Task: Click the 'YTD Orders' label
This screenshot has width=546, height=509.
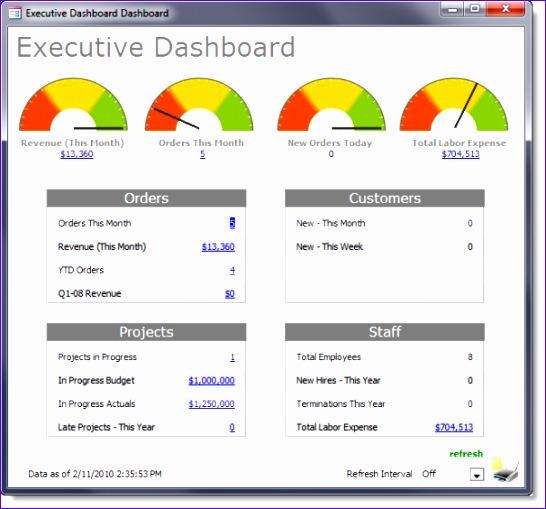Action: pyautogui.click(x=81, y=270)
